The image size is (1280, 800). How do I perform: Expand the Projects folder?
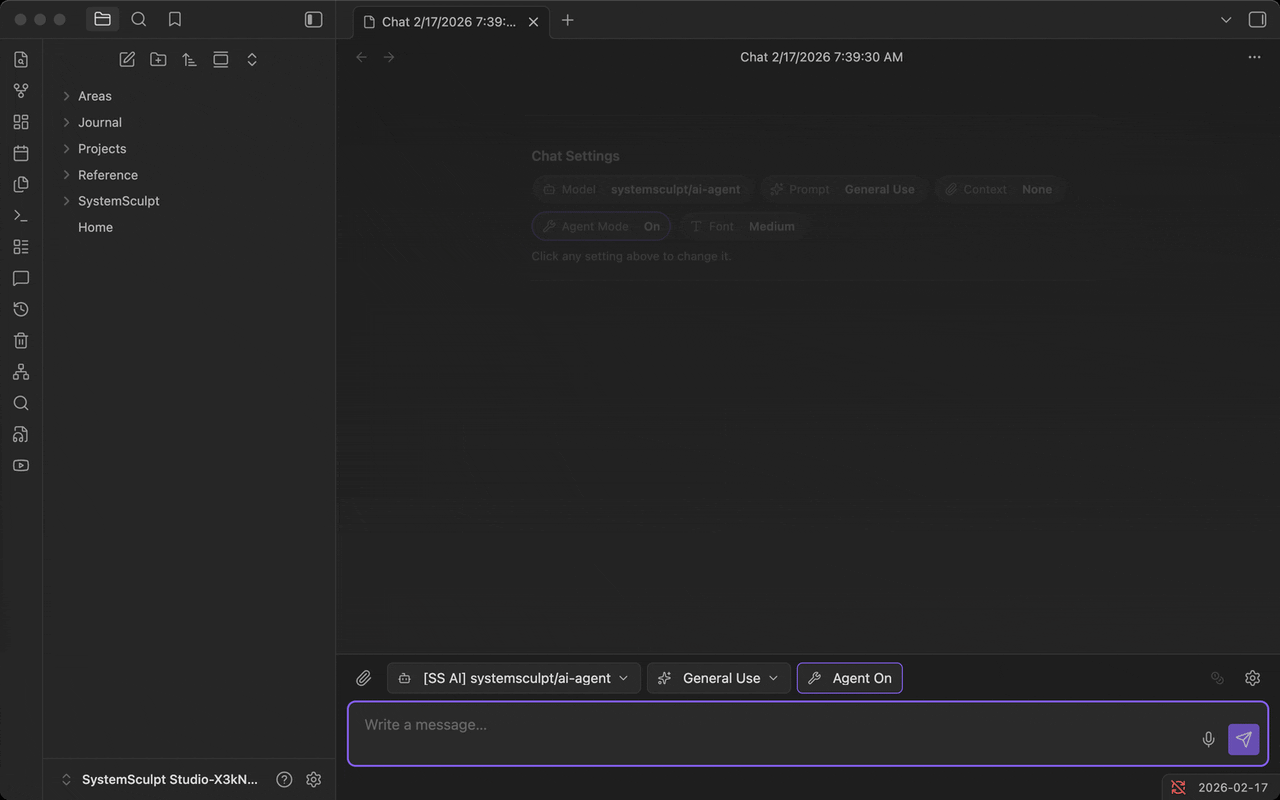tap(102, 149)
